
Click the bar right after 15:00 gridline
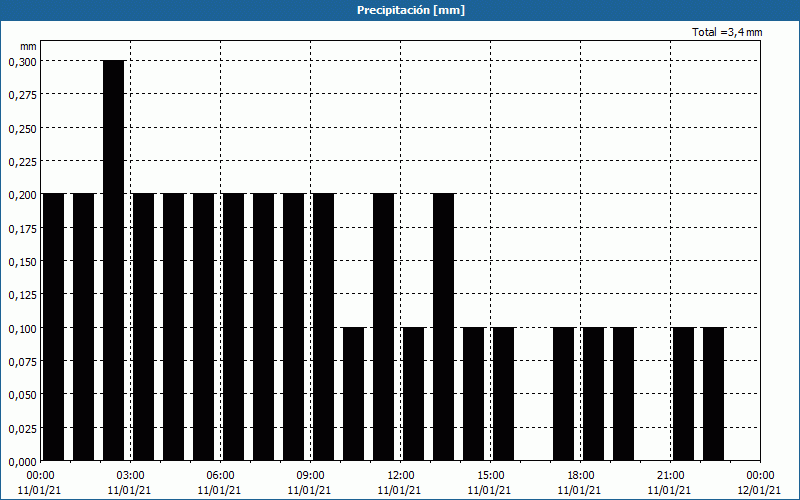pyautogui.click(x=504, y=394)
